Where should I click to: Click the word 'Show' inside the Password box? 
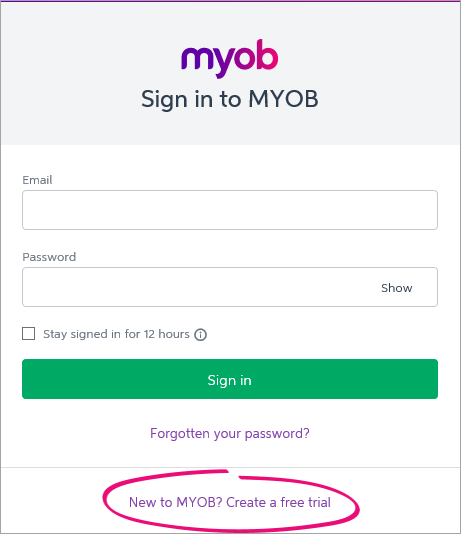(x=397, y=288)
